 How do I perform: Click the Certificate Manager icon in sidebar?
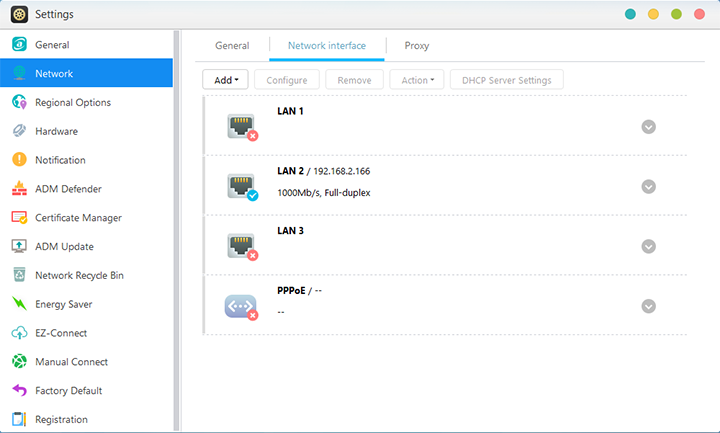[x=18, y=218]
